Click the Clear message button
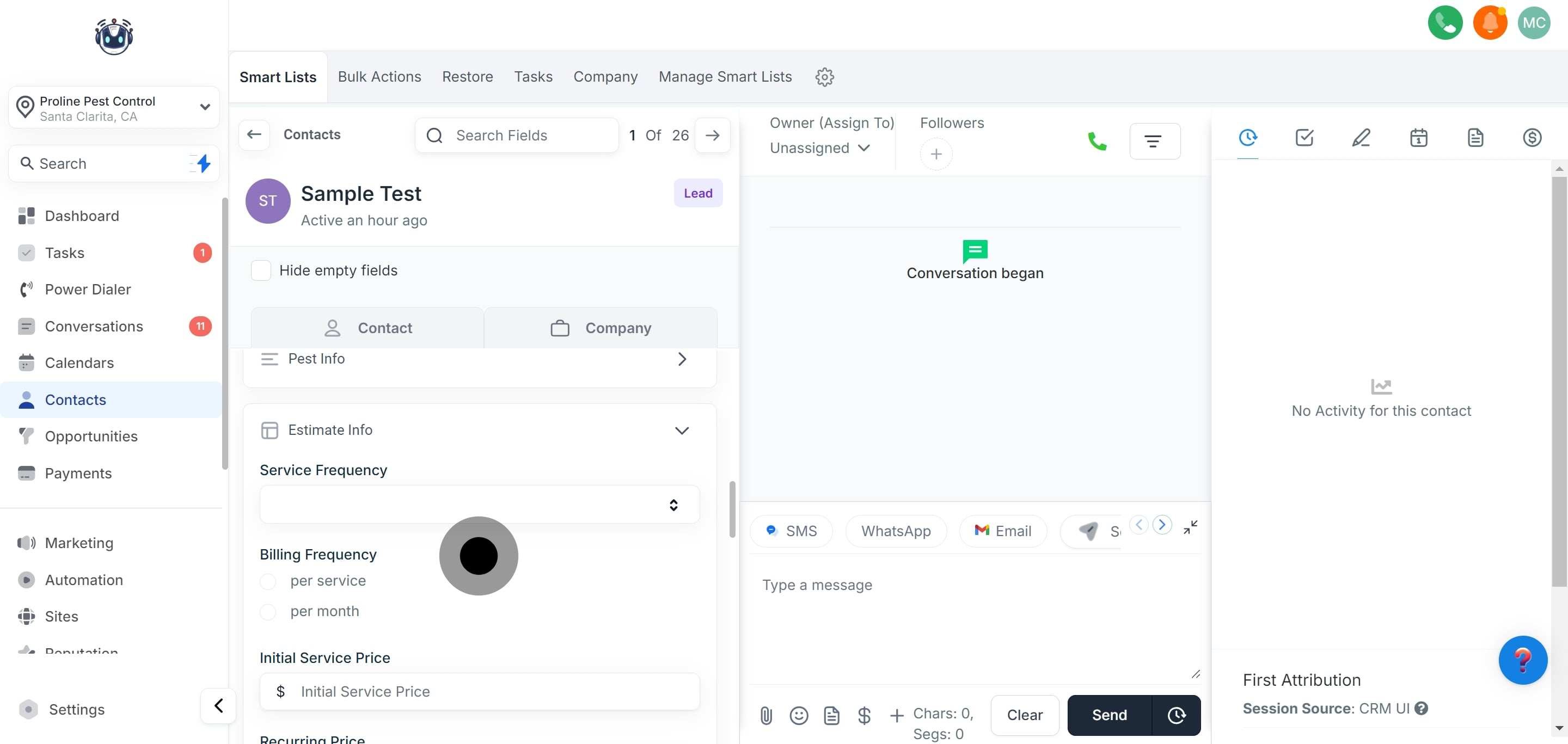This screenshot has width=1568, height=744. click(1025, 715)
